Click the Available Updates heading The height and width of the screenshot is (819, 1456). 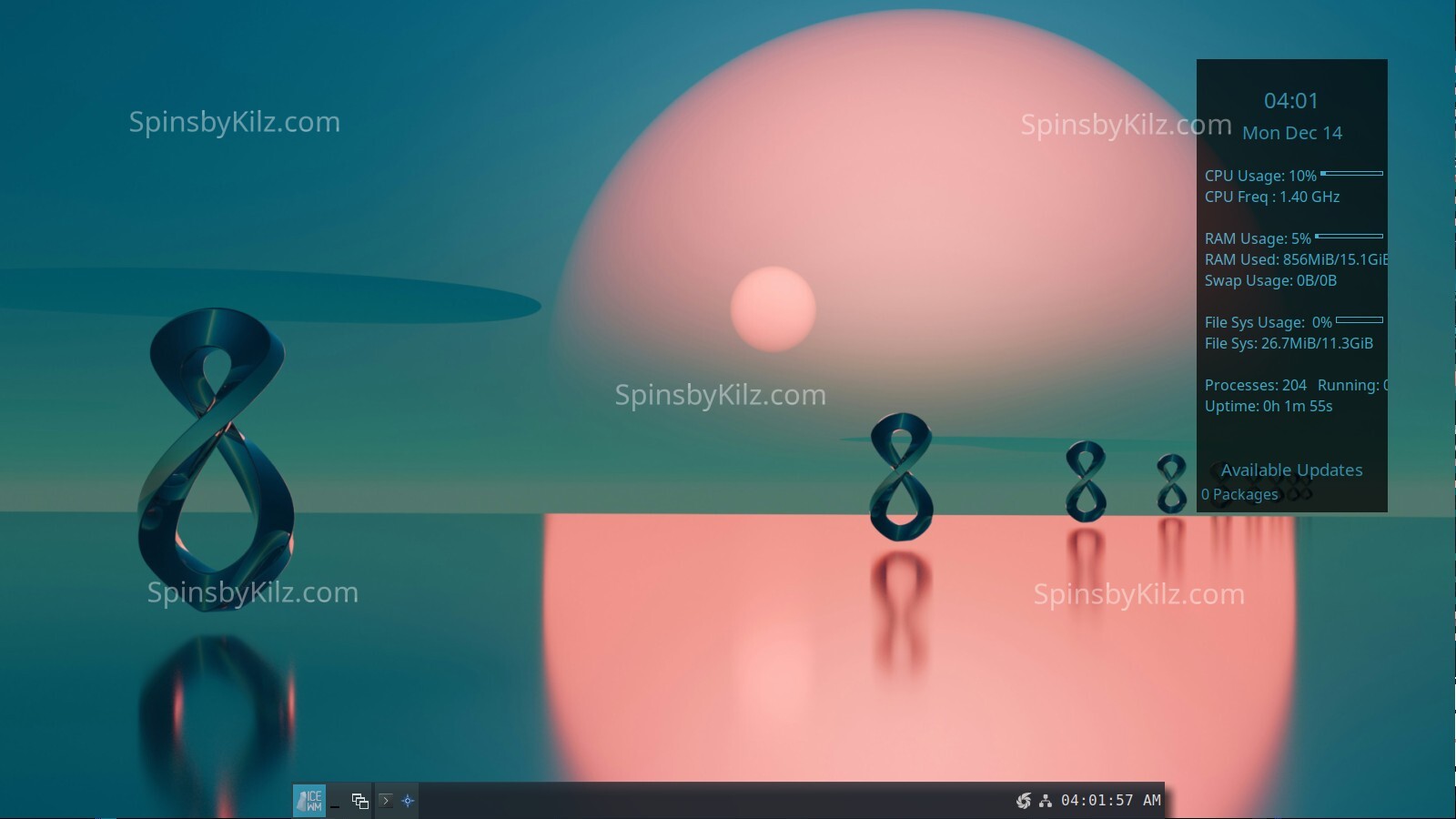[x=1291, y=470]
